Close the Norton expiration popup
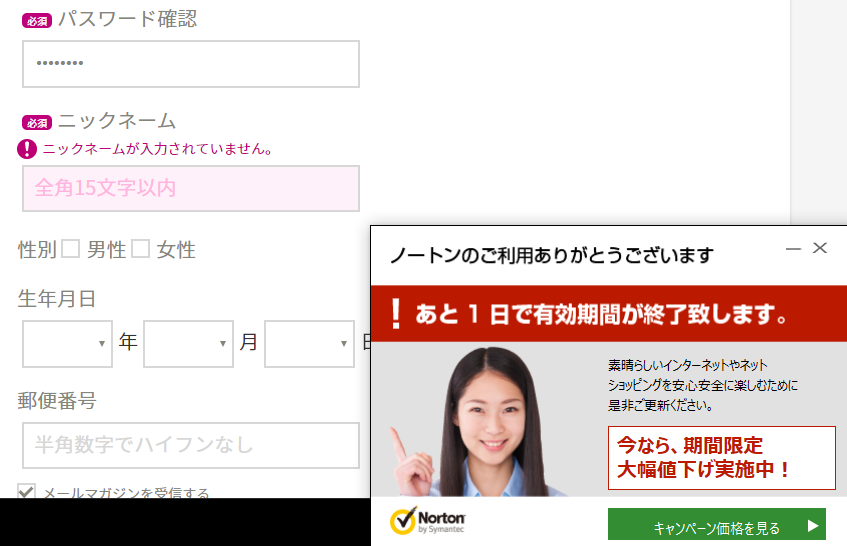847x546 pixels. (820, 248)
